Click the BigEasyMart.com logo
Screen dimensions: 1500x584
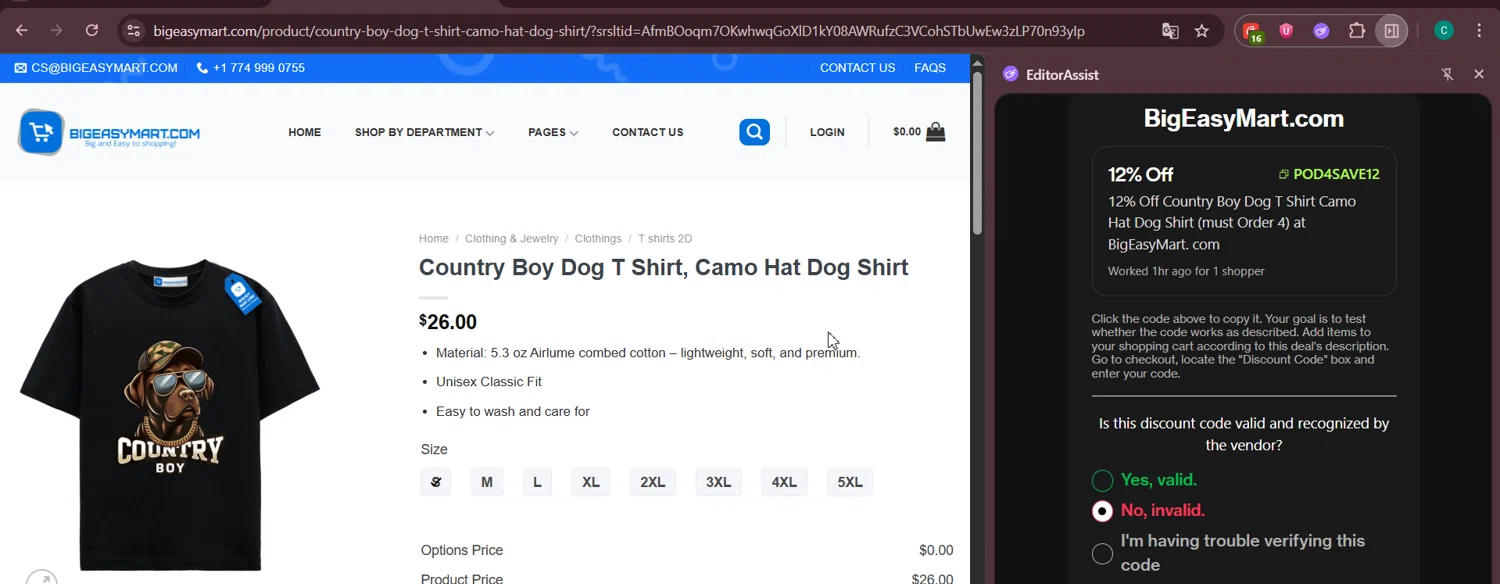coord(109,132)
